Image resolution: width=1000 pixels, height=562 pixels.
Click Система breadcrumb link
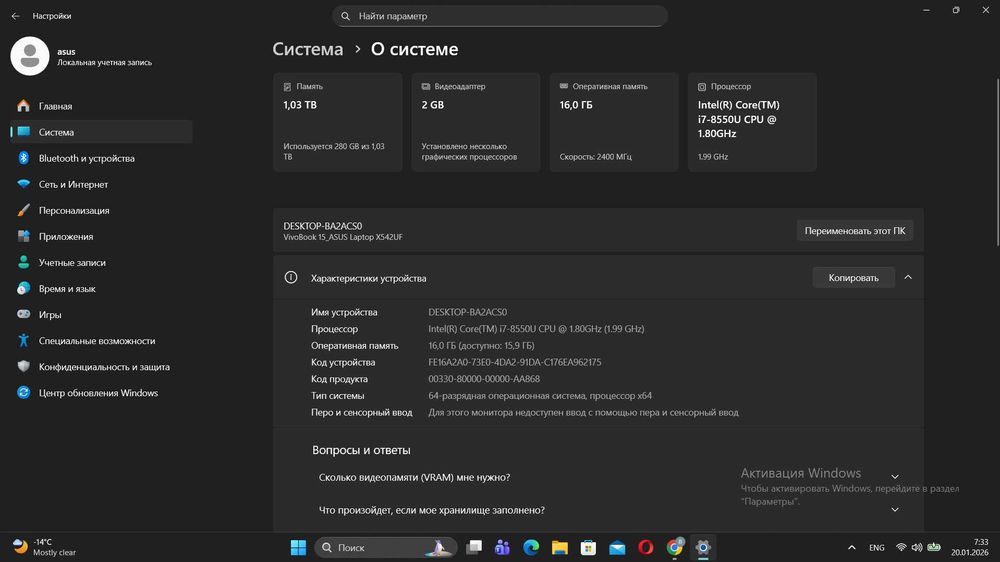(307, 49)
